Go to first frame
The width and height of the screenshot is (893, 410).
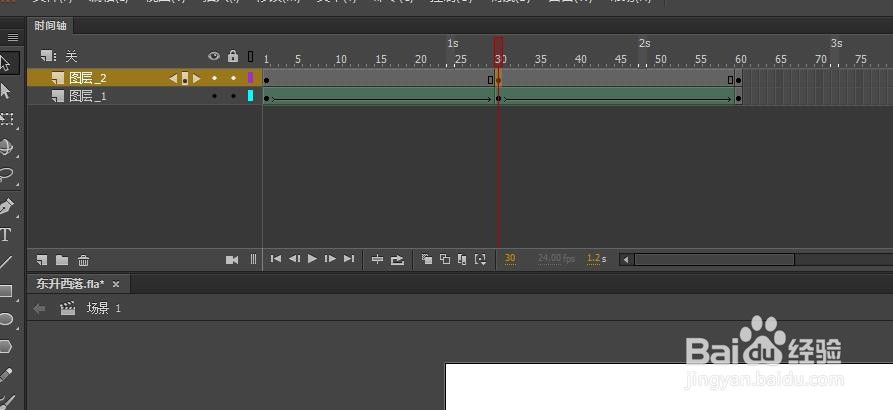coord(276,259)
